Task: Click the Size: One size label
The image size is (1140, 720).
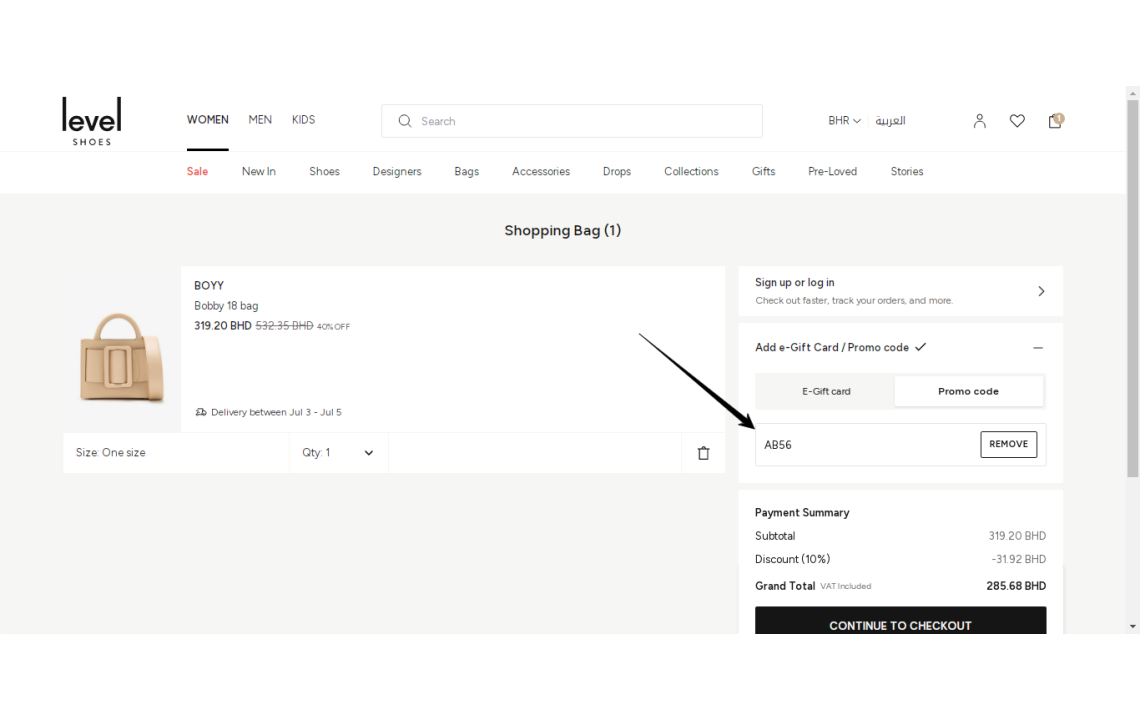Action: pos(111,452)
